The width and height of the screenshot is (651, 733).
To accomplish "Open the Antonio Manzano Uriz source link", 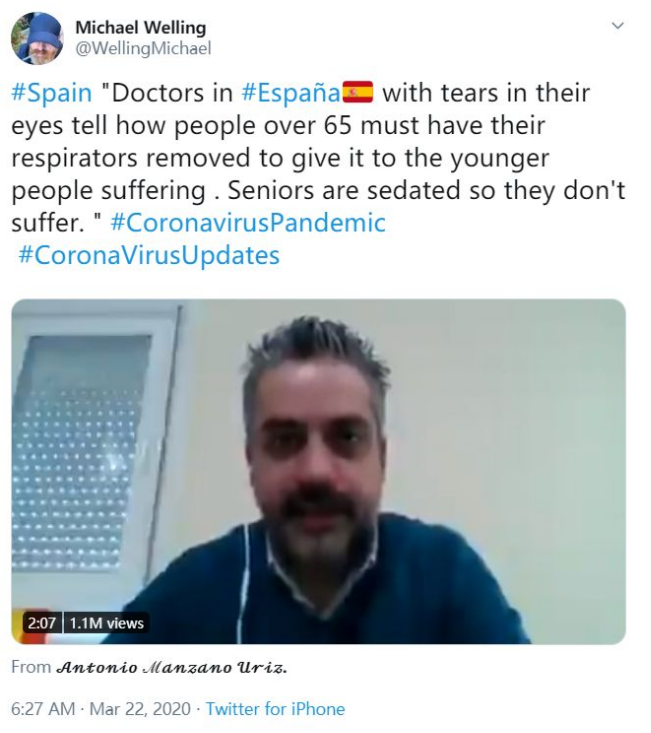I will 172,668.
